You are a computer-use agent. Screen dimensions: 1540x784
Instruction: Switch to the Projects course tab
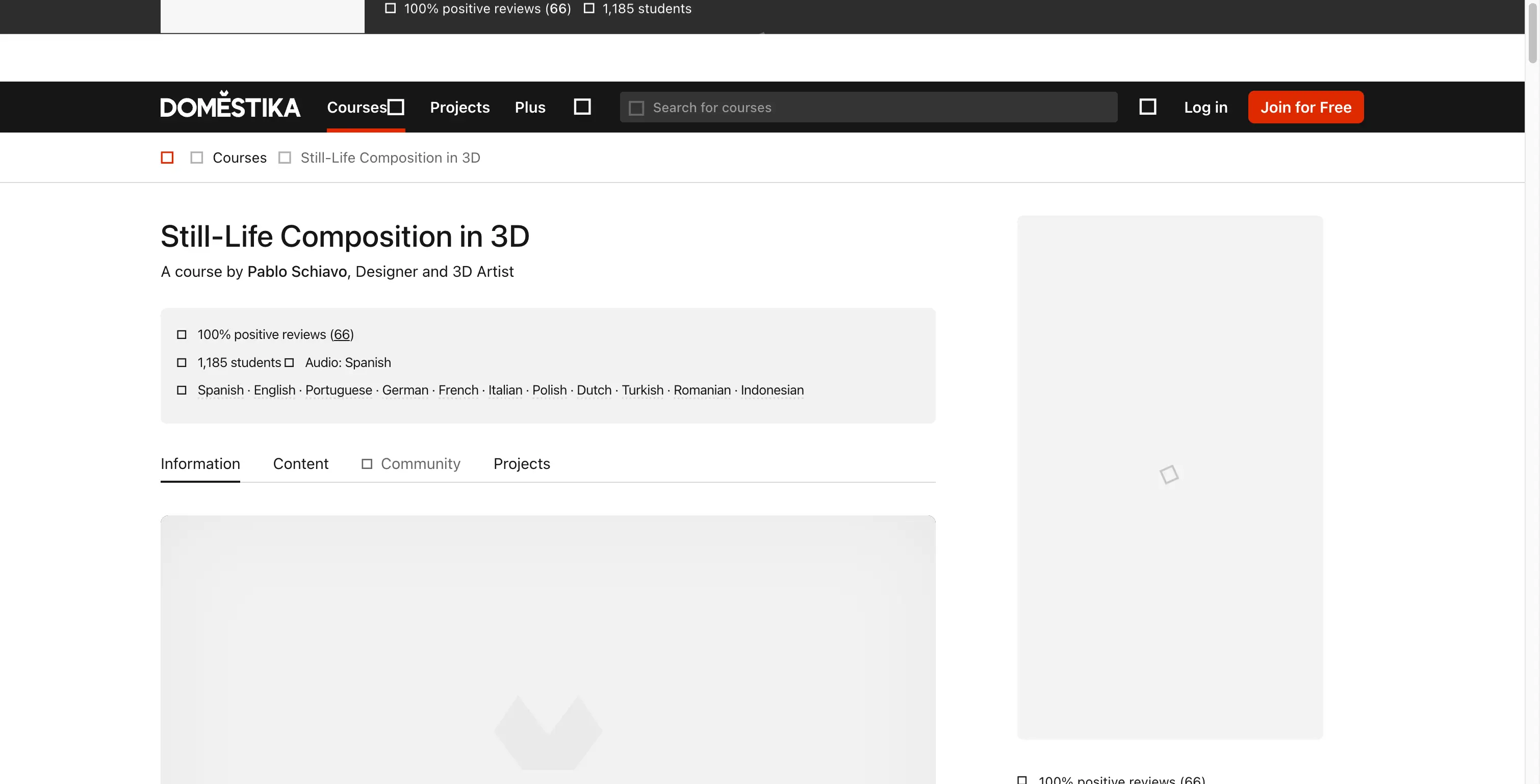pos(521,464)
